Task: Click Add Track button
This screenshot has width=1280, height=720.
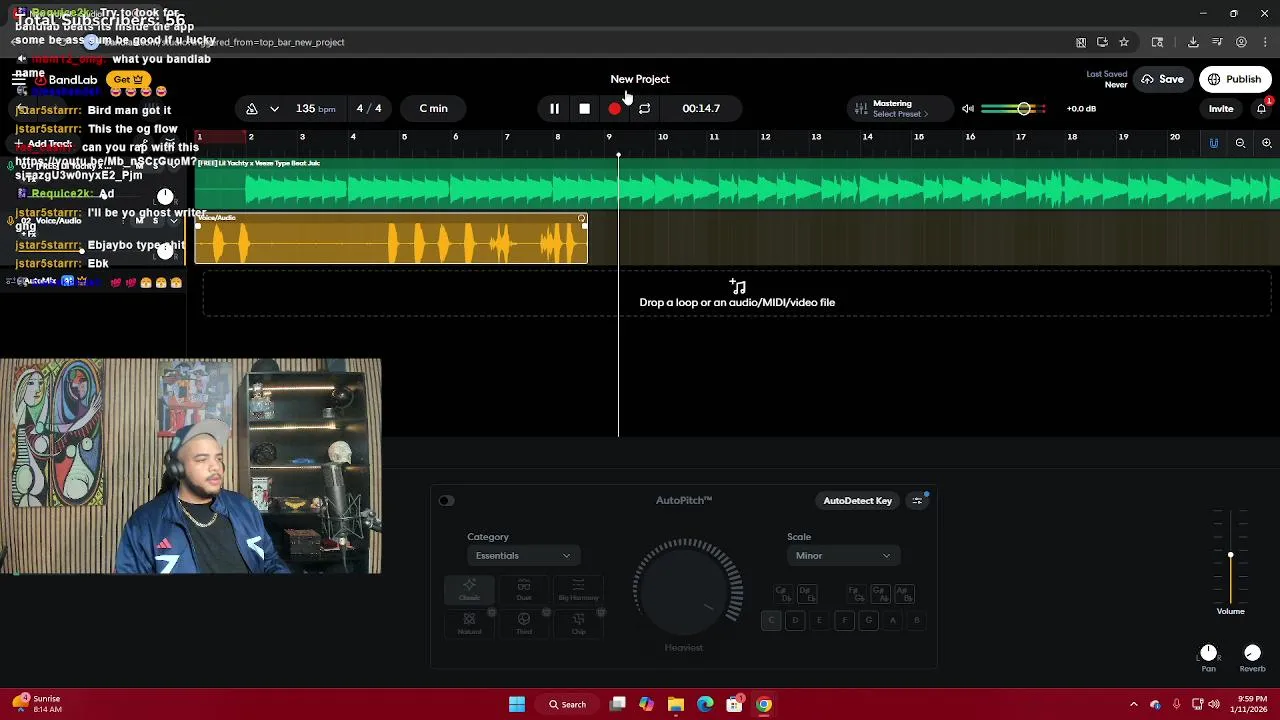Action: 43,144
